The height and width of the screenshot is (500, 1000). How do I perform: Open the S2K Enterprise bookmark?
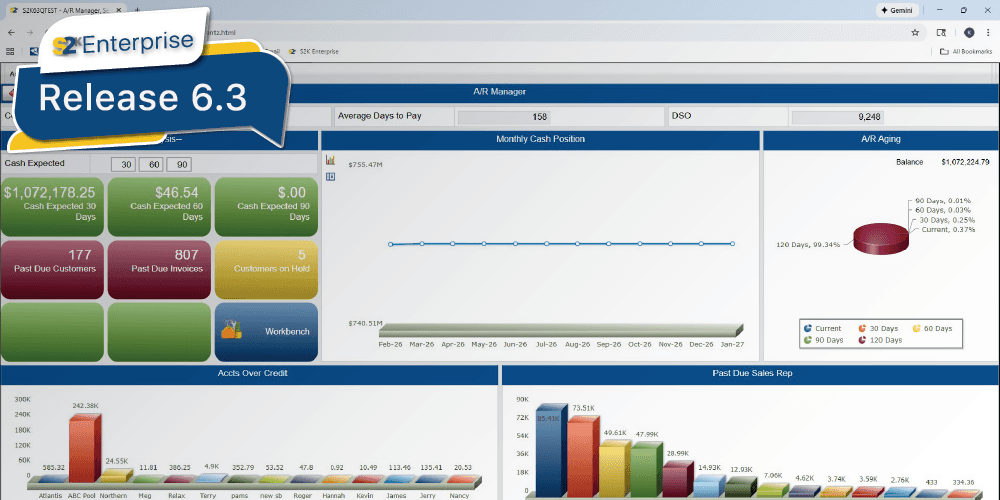pyautogui.click(x=313, y=52)
